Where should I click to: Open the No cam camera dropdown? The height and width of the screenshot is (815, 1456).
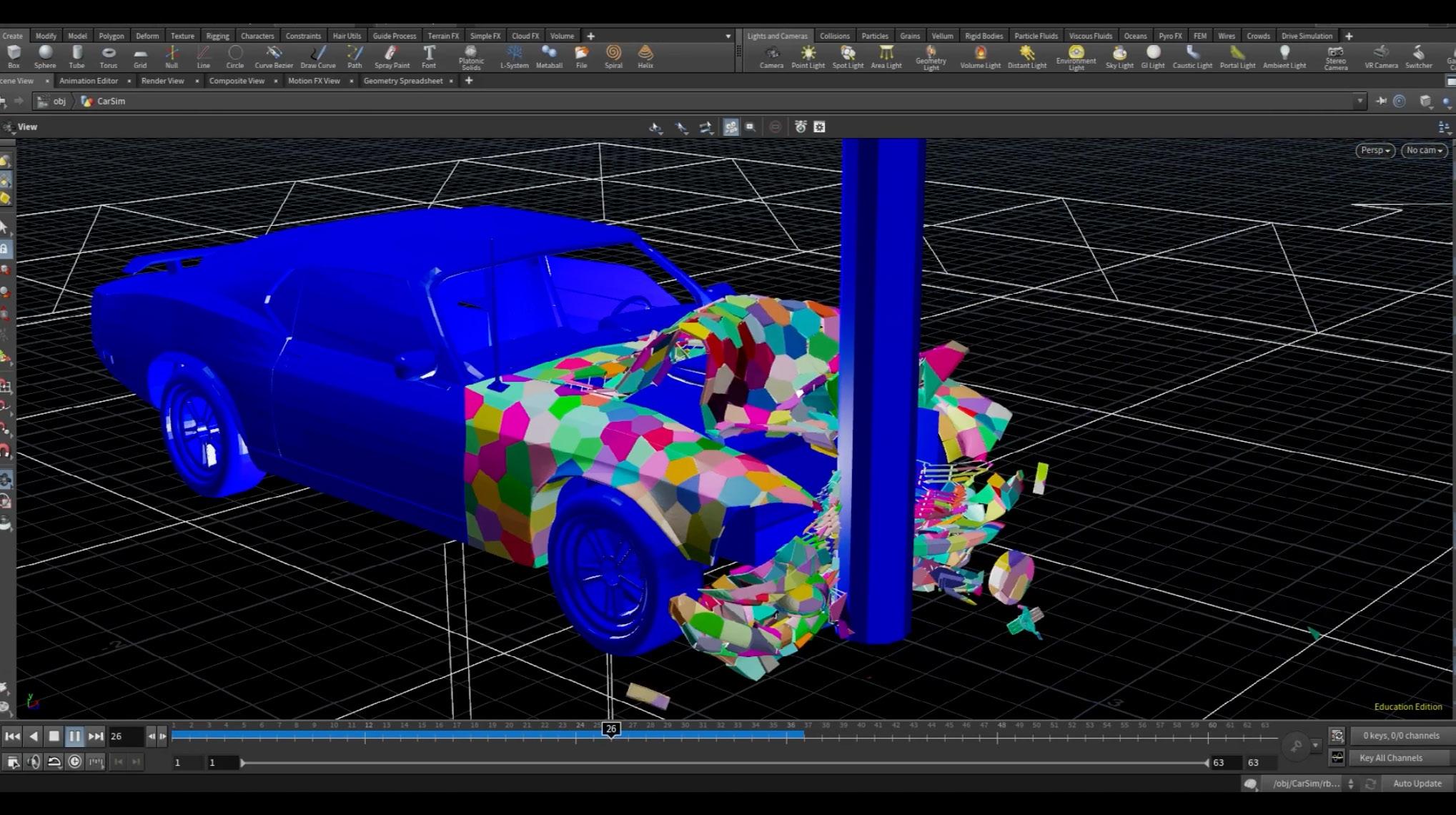1424,150
